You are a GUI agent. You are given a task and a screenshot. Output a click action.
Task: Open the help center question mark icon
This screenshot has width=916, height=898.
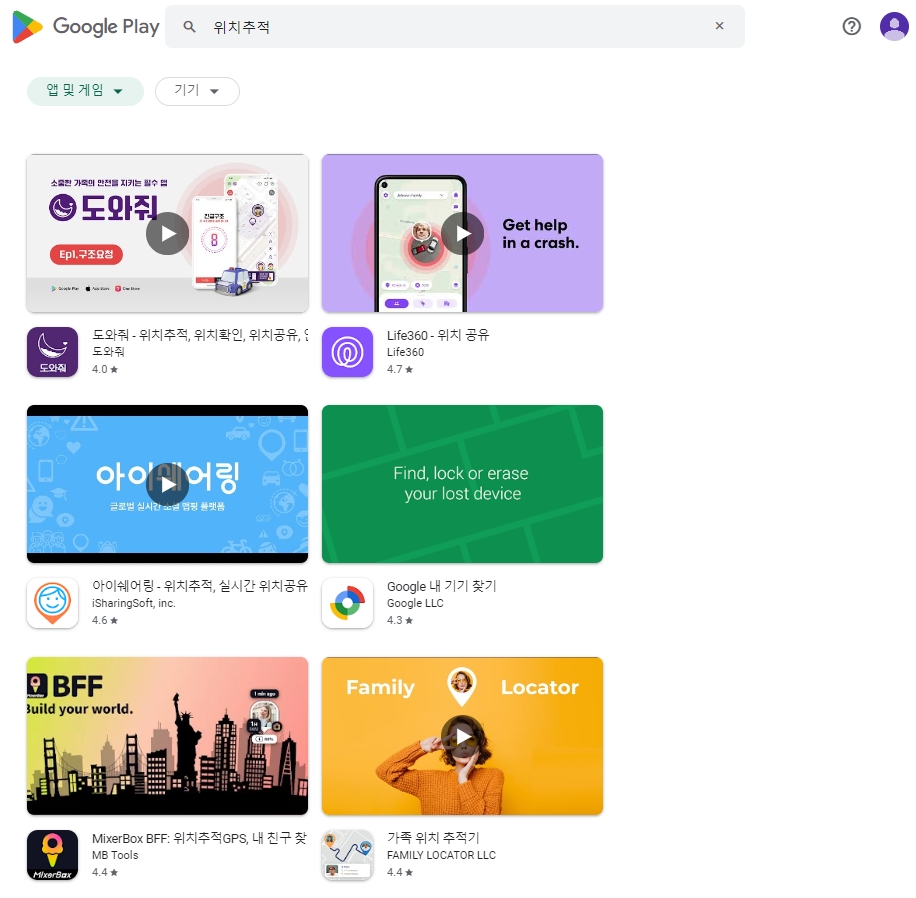[x=851, y=26]
